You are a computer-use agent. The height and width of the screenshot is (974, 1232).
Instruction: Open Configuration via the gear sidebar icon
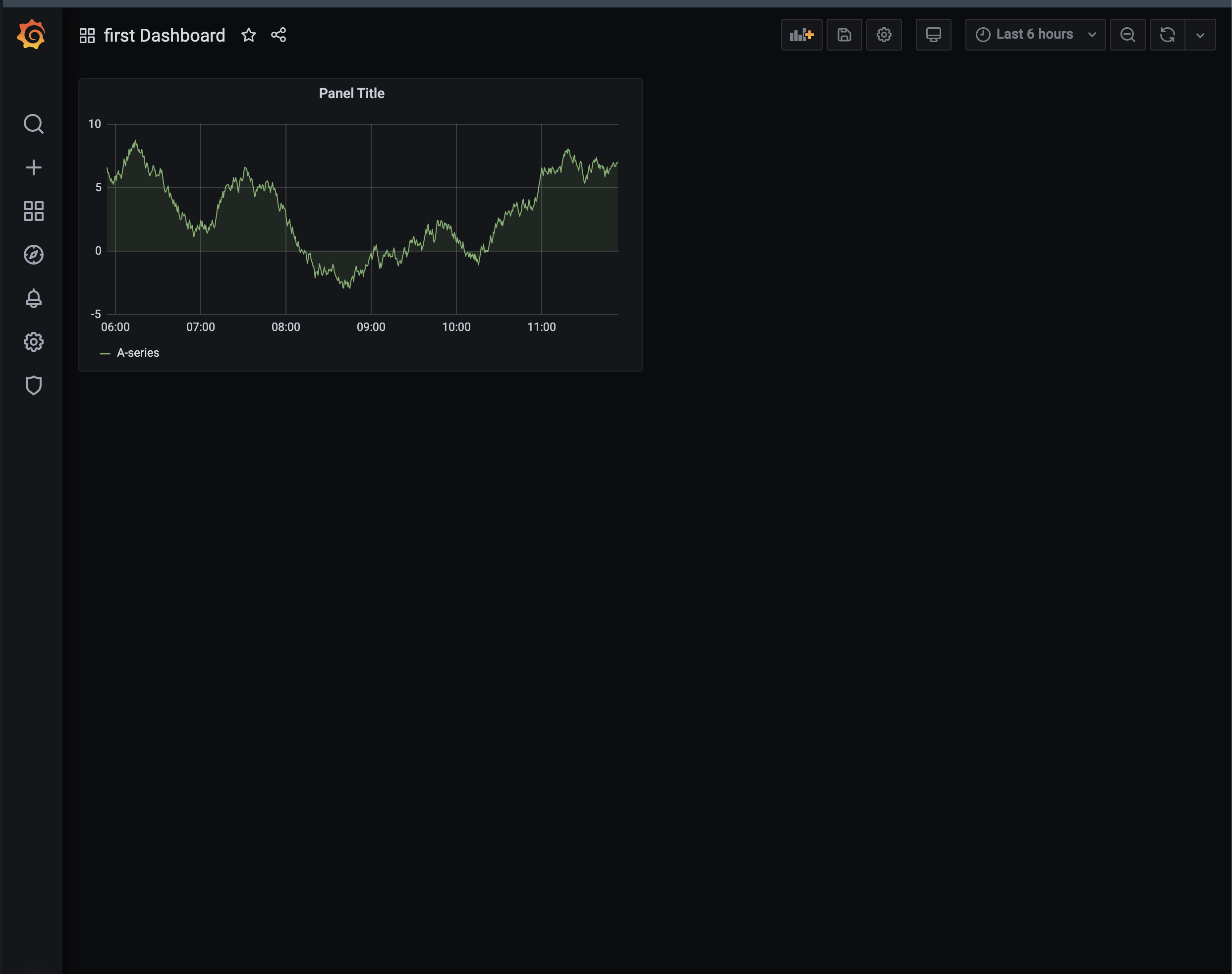pyautogui.click(x=33, y=341)
